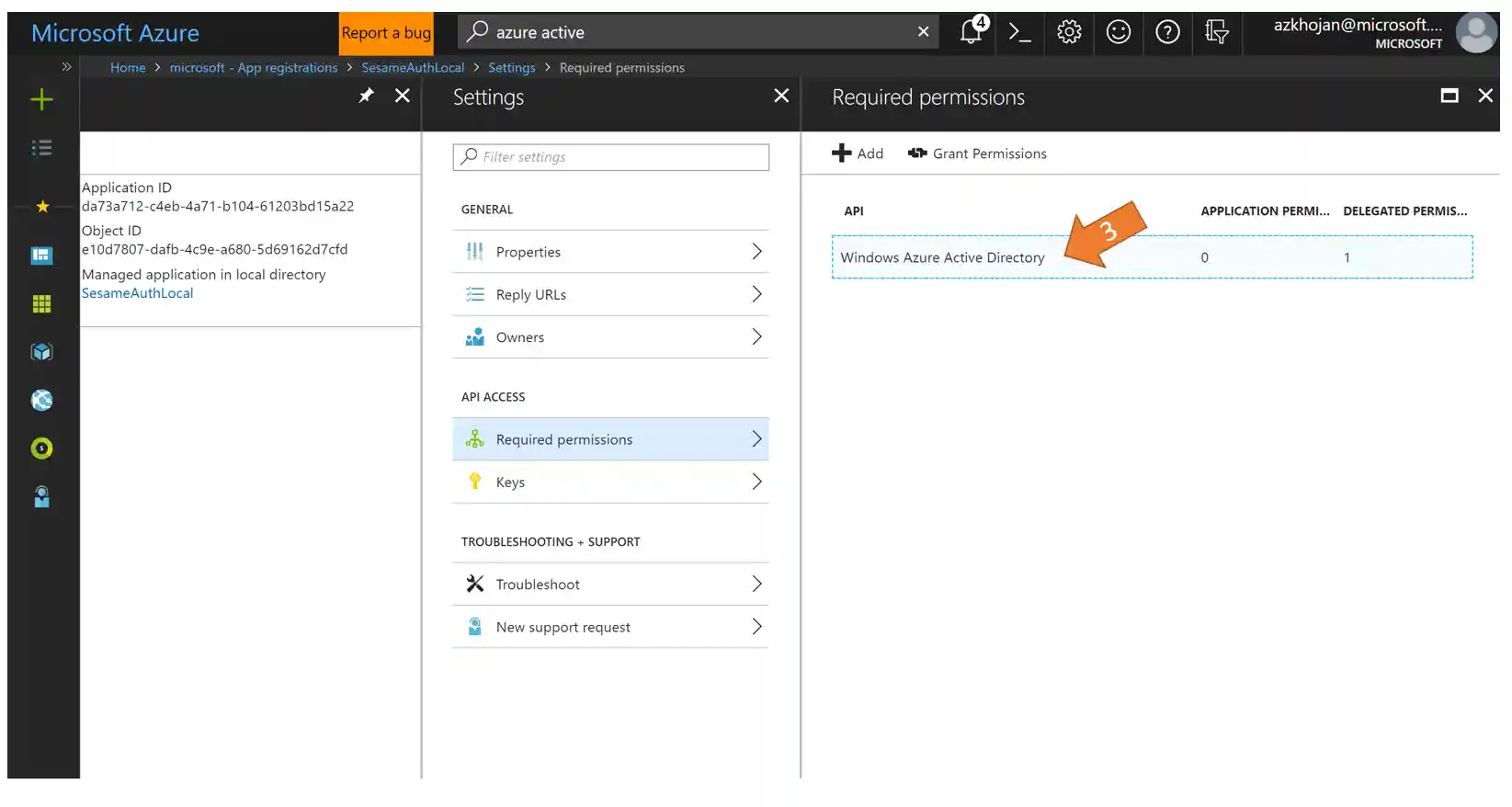Click the user account avatar
Viewport: 1512px width, 807px height.
click(1477, 33)
